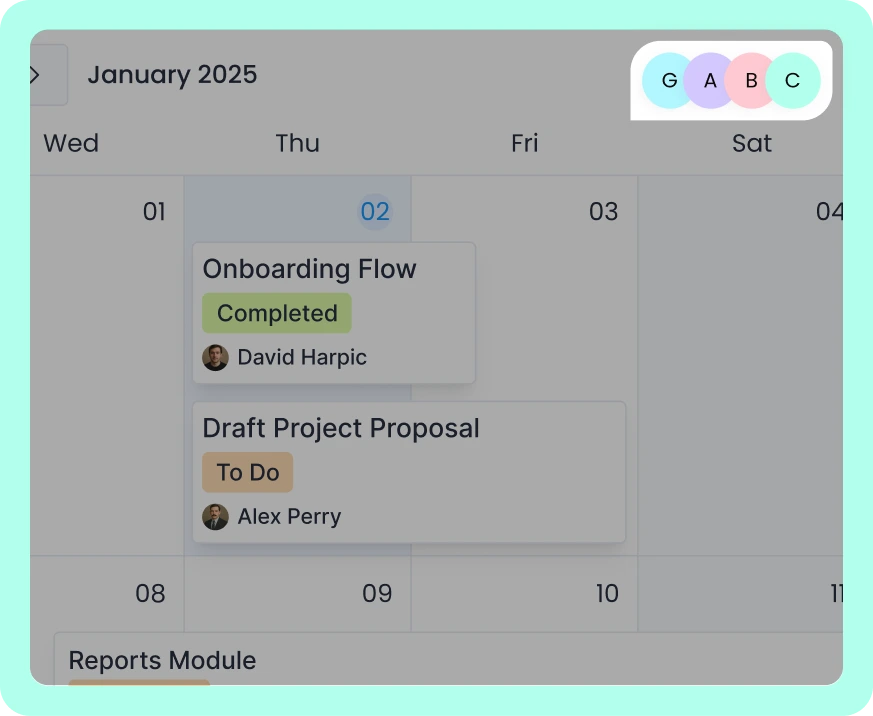Open the Reports Module task card
This screenshot has width=873, height=716.
(448, 659)
